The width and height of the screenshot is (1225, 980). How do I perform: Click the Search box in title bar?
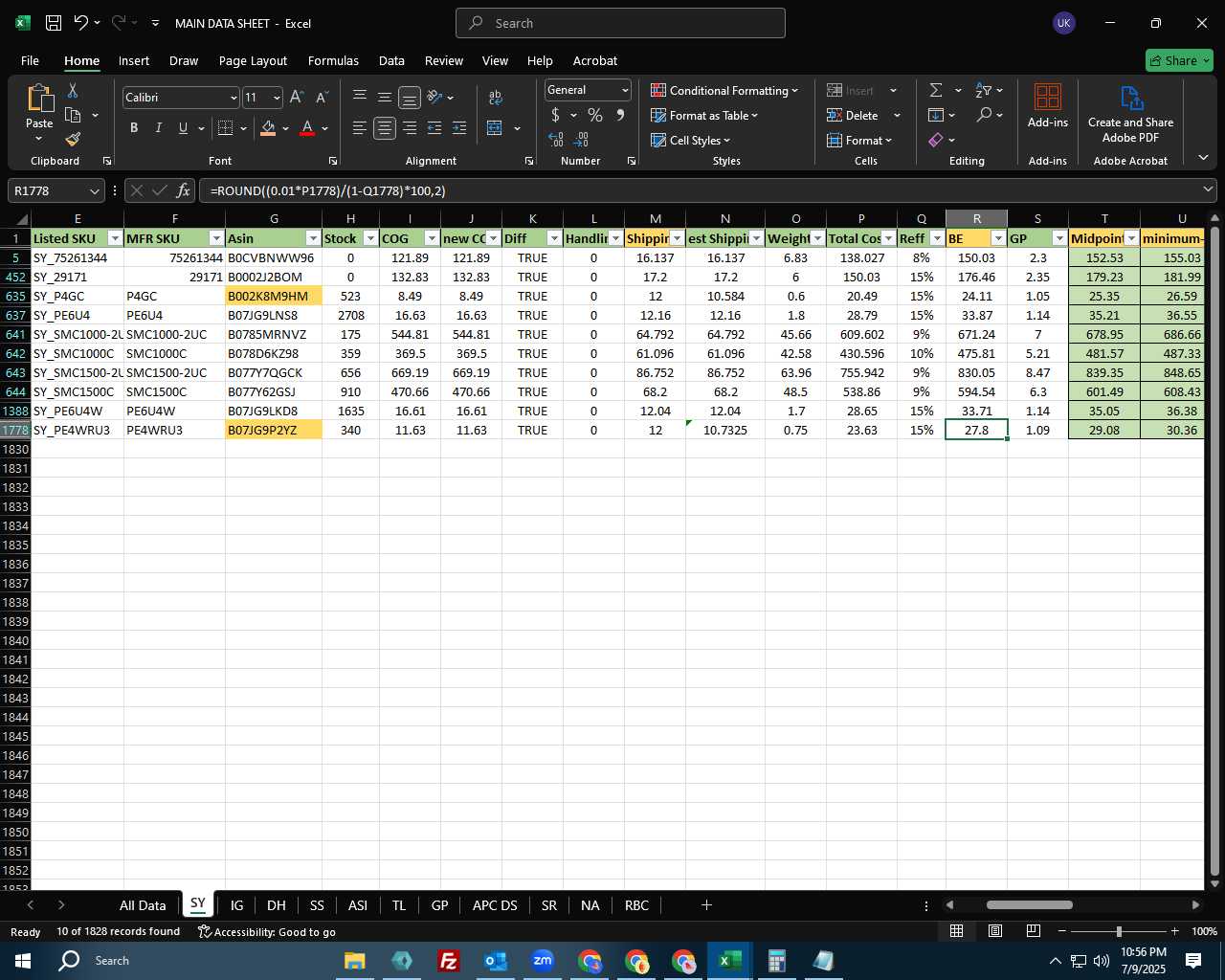(x=620, y=23)
